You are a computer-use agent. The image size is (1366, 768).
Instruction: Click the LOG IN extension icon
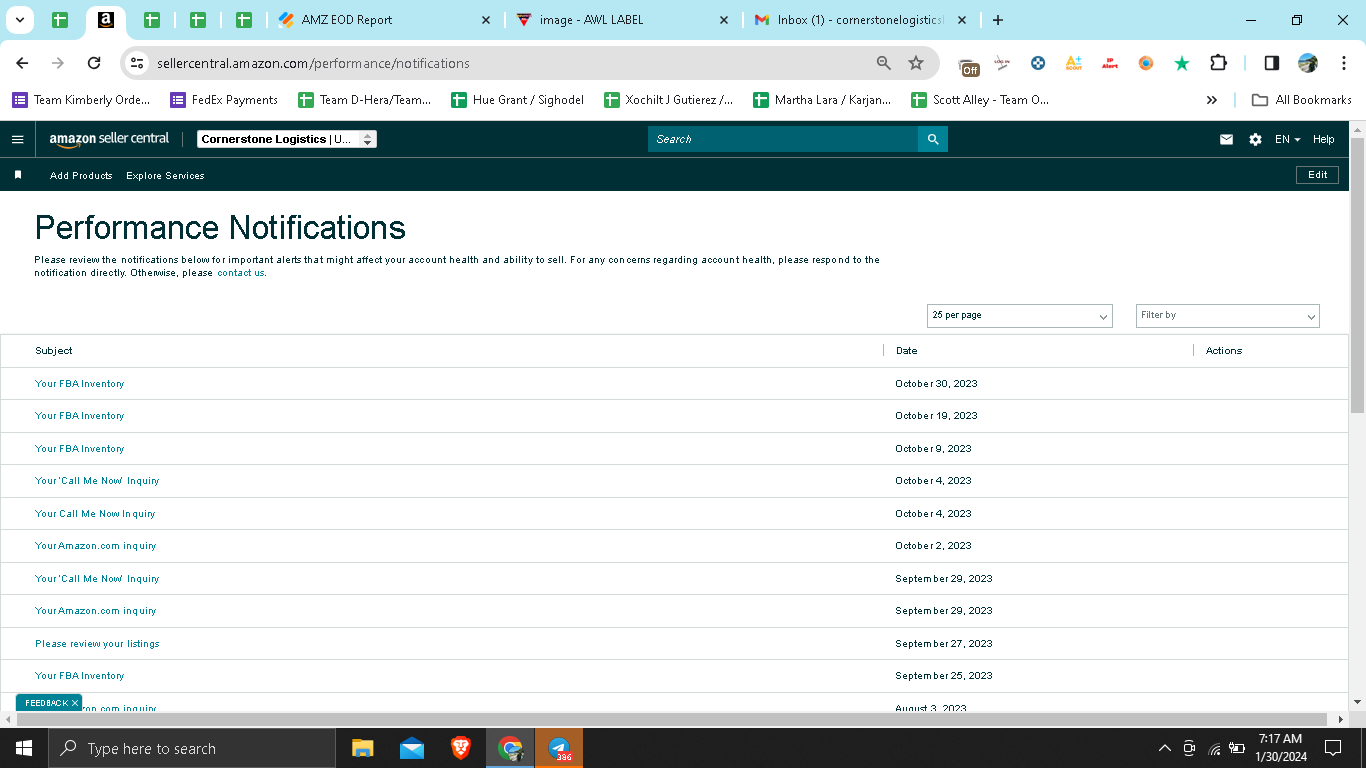click(1002, 63)
